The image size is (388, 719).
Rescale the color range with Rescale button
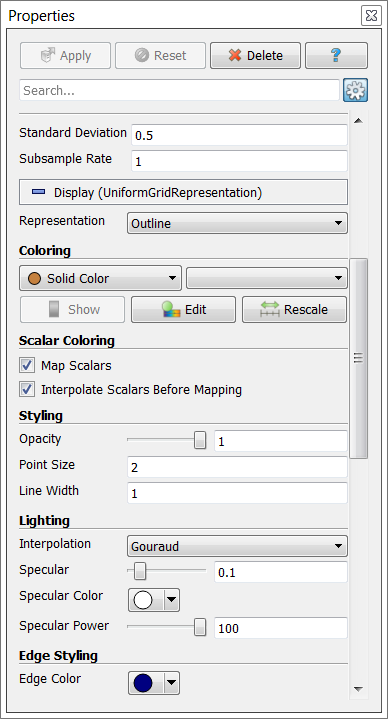(294, 310)
